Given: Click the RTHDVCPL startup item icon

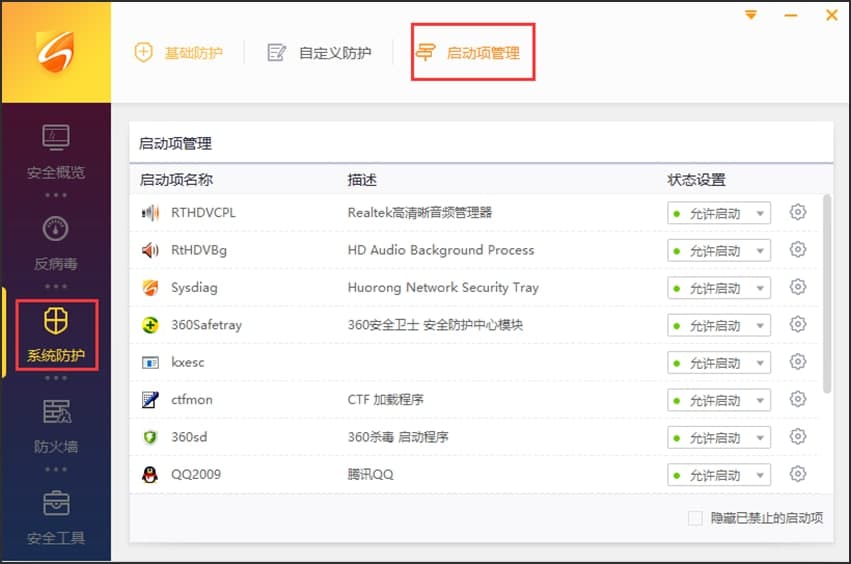Looking at the screenshot, I should click(x=150, y=213).
